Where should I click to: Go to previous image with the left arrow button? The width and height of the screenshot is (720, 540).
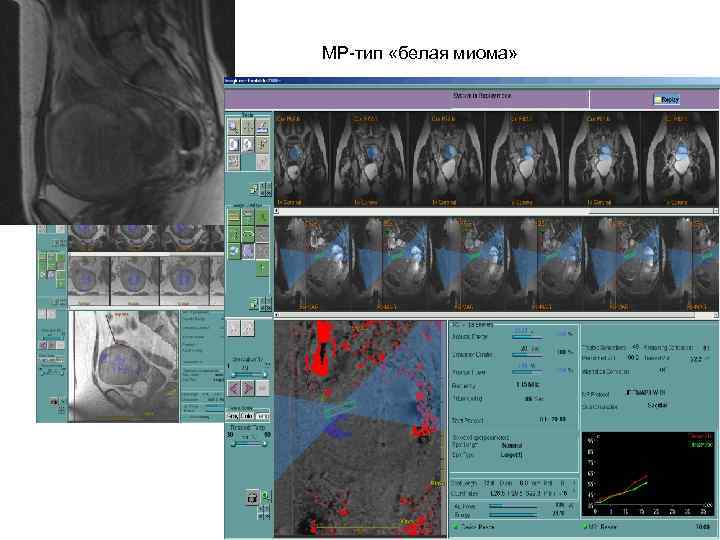(234, 388)
